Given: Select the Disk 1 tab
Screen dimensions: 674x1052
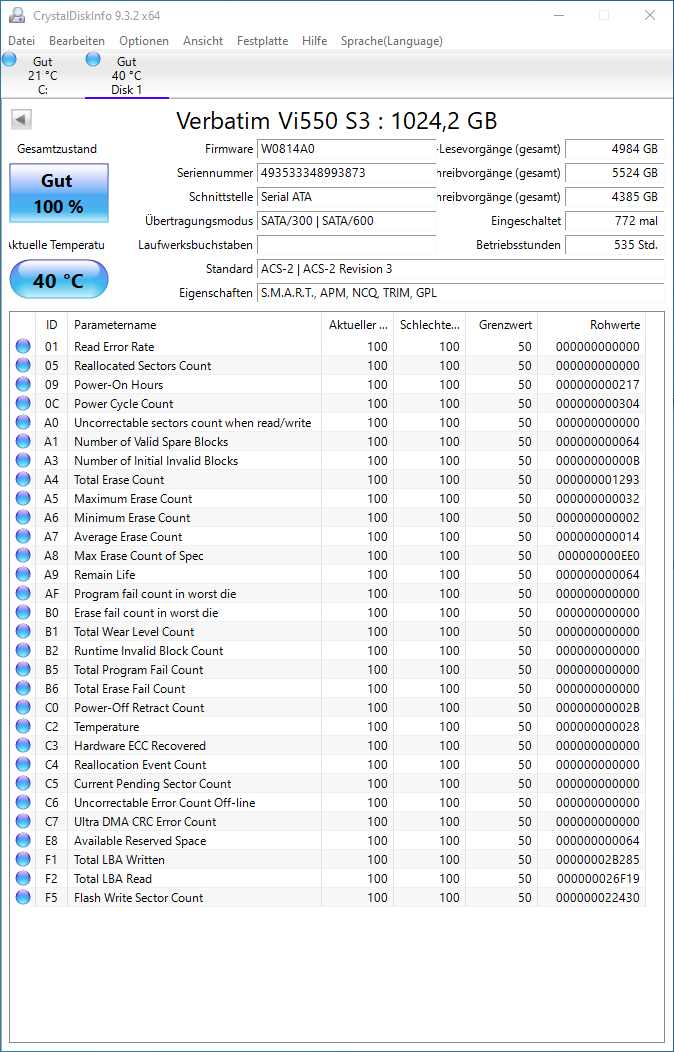Looking at the screenshot, I should 127,75.
